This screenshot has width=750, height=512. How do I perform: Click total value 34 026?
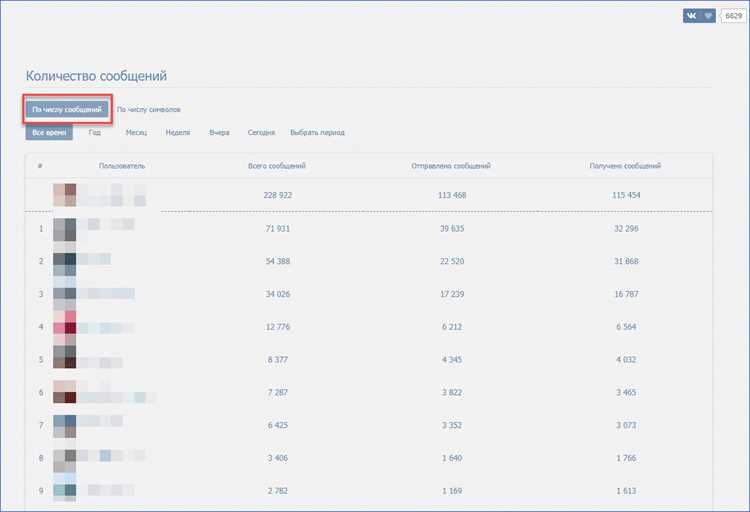tap(278, 294)
